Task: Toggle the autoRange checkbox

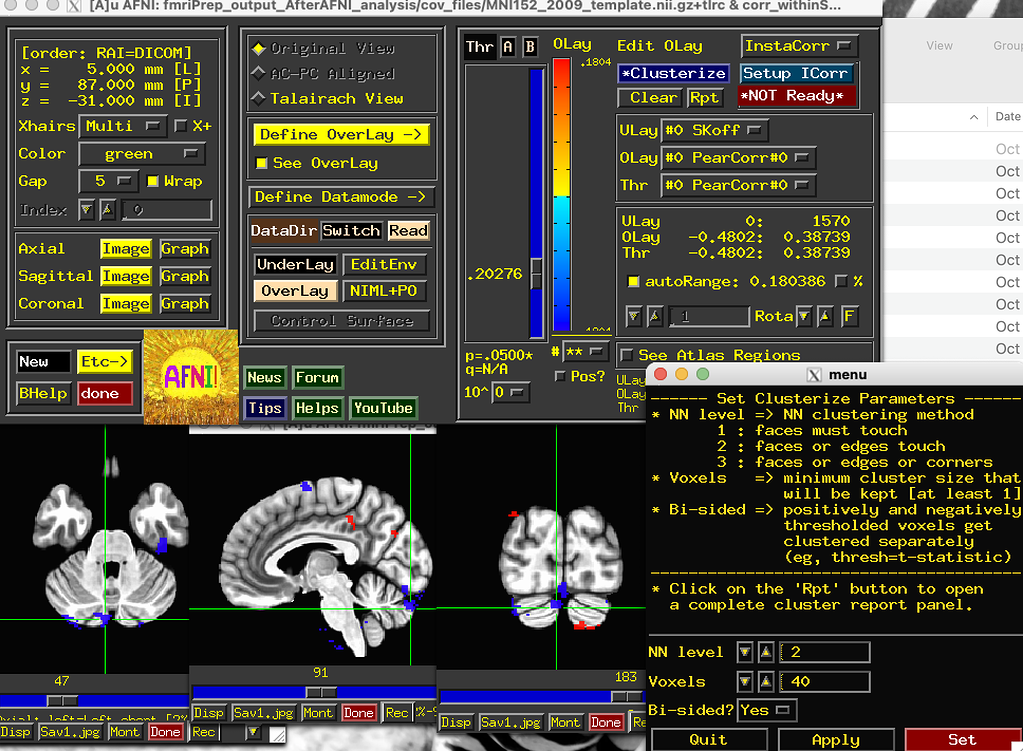Action: (x=633, y=282)
